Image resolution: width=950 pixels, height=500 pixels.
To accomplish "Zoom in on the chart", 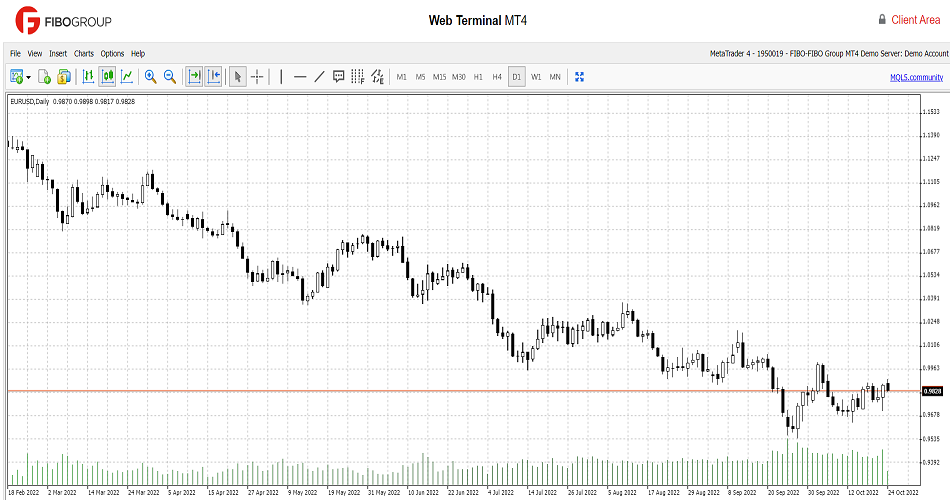I will (x=151, y=76).
